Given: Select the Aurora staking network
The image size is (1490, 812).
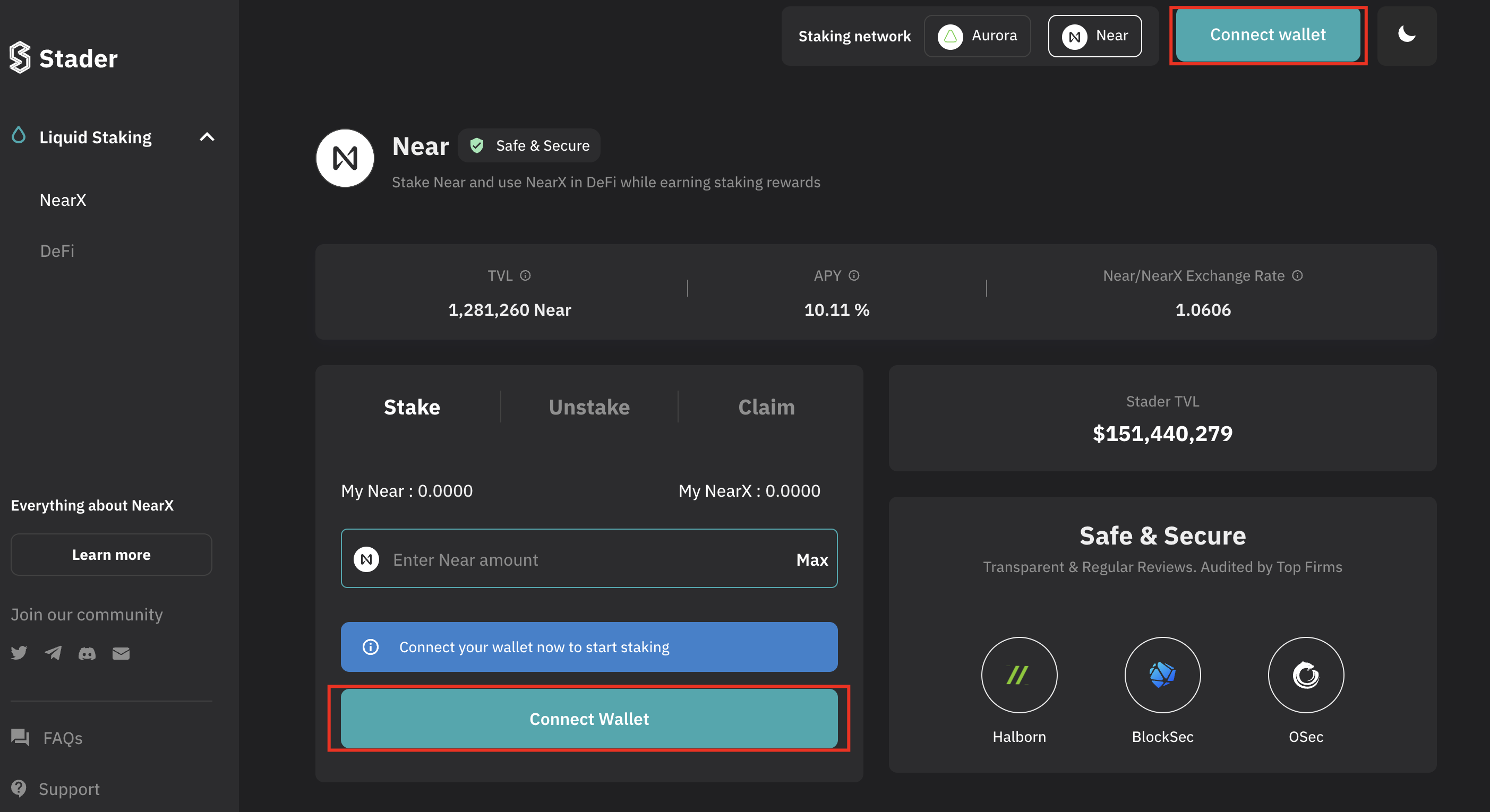Looking at the screenshot, I should pos(977,36).
